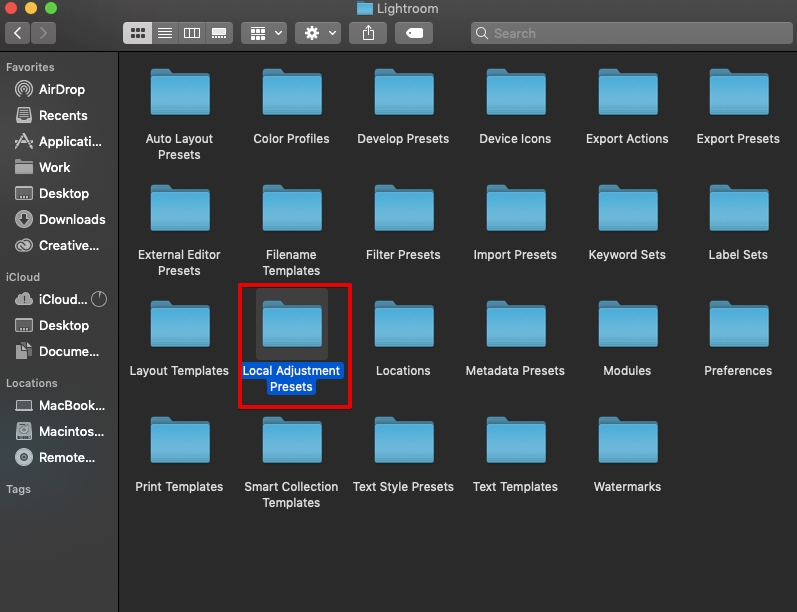Switch to list view
The width and height of the screenshot is (797, 612).
coord(165,33)
